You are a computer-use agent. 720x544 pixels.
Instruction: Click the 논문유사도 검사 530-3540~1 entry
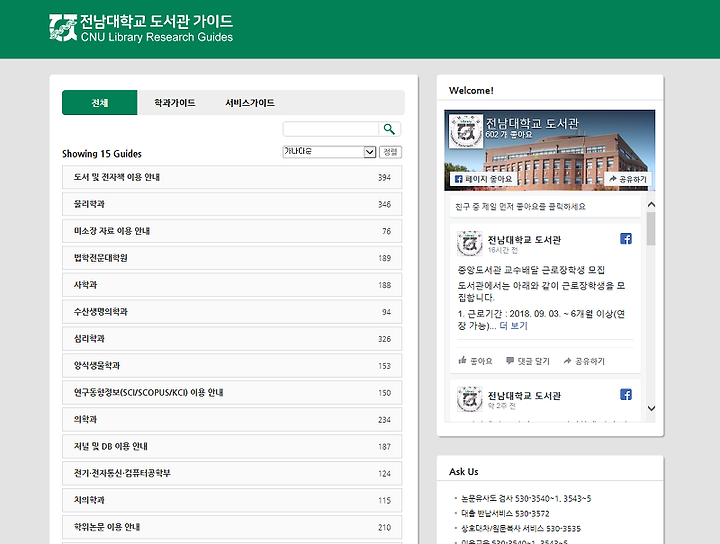pyautogui.click(x=526, y=499)
